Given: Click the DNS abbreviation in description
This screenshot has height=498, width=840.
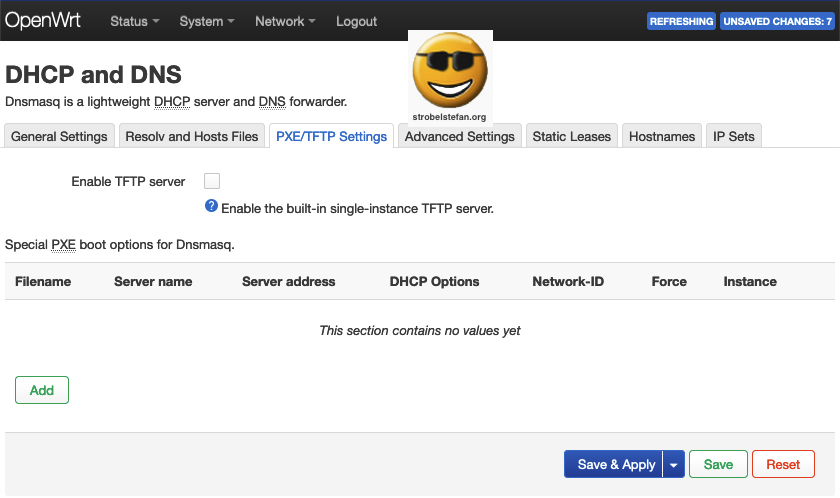Looking at the screenshot, I should click(272, 102).
